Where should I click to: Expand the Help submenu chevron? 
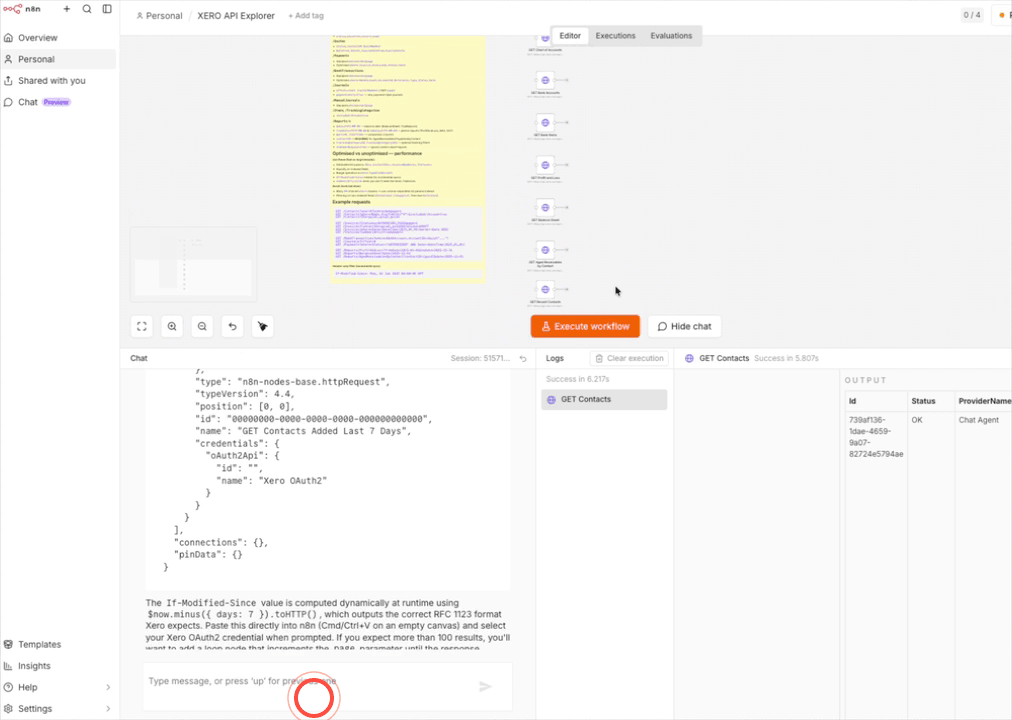(x=108, y=687)
